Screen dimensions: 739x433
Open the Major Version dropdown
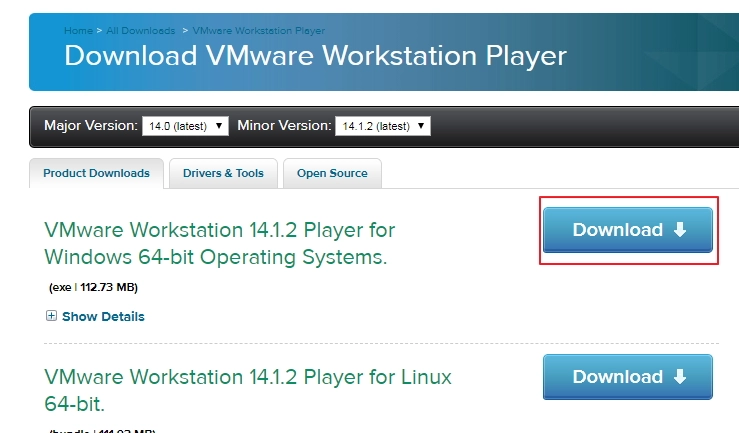pos(185,126)
